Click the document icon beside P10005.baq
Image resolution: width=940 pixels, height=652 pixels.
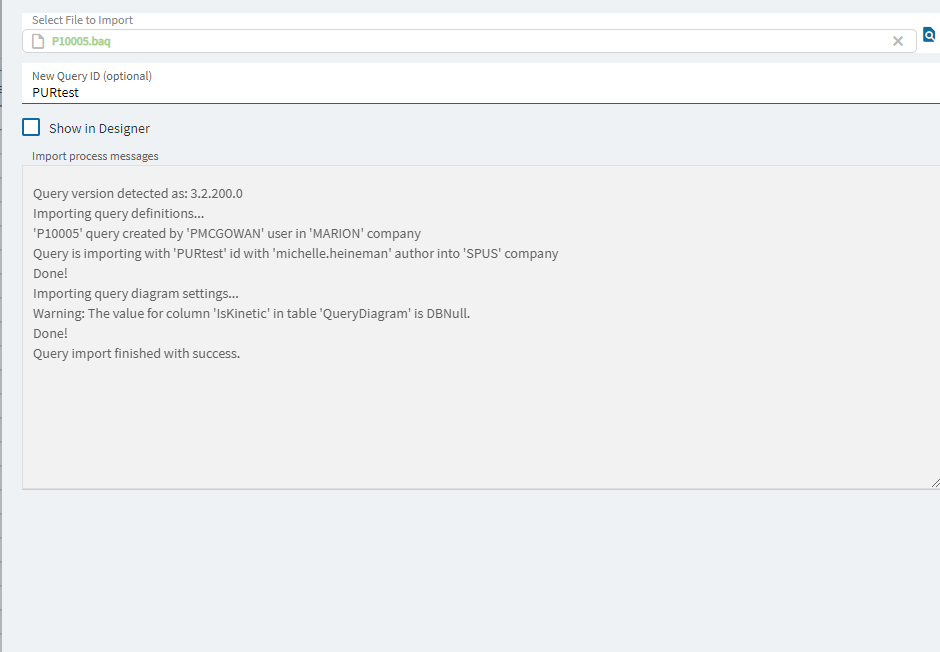(x=38, y=41)
